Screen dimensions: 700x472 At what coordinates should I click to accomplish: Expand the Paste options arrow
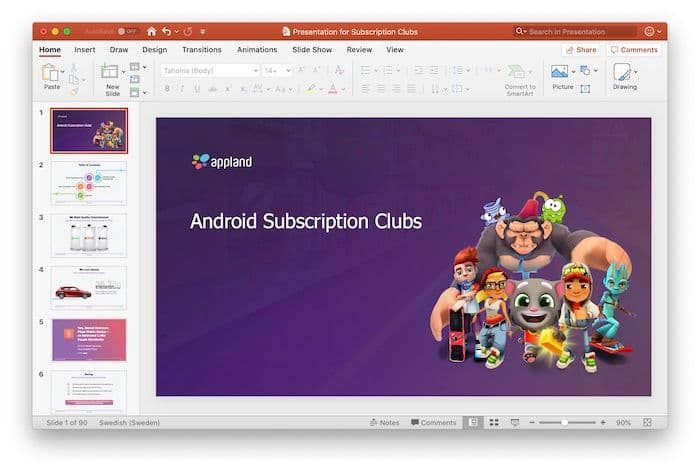coord(62,71)
